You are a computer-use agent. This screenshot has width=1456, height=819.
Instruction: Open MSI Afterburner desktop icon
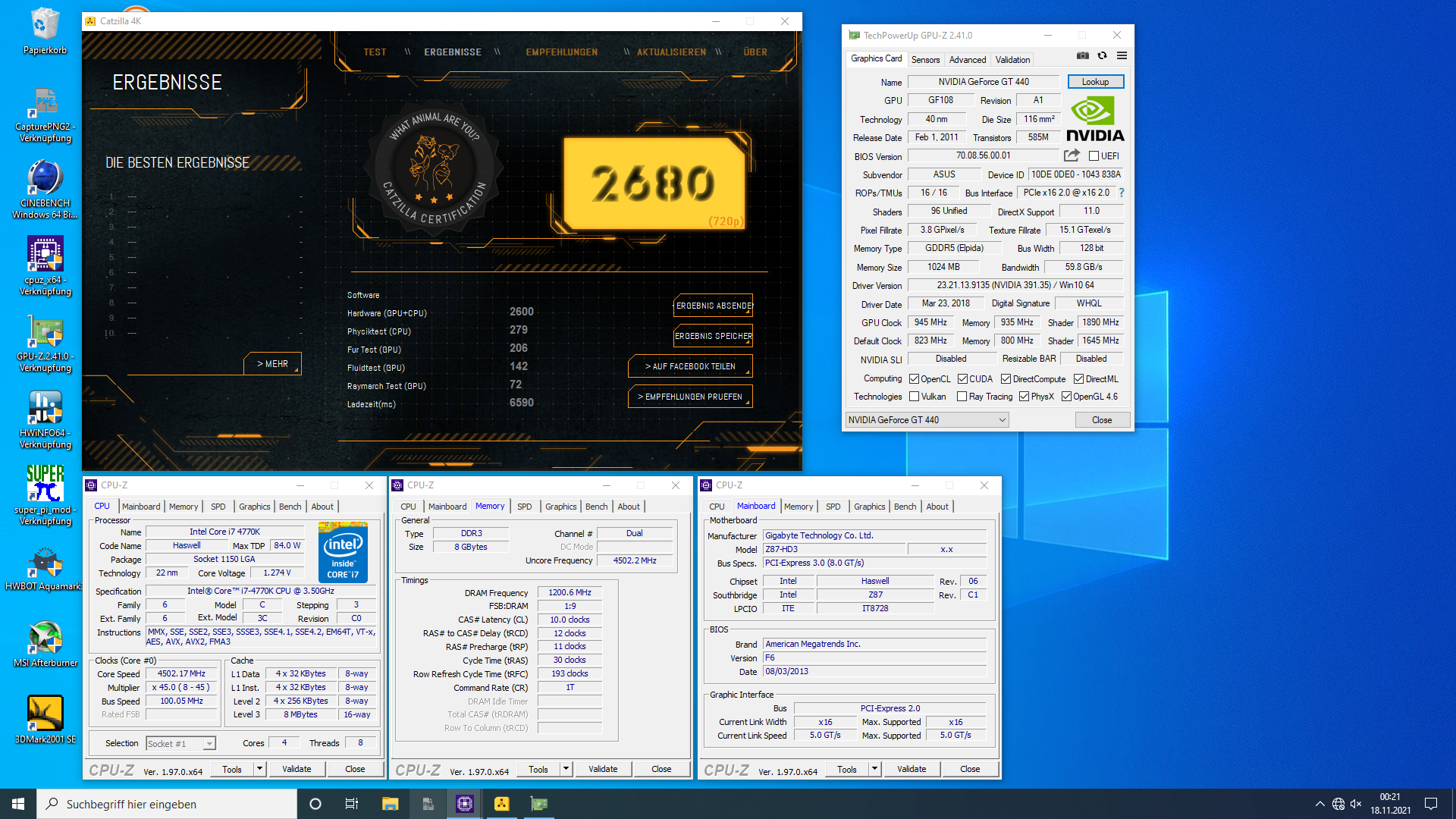click(45, 645)
